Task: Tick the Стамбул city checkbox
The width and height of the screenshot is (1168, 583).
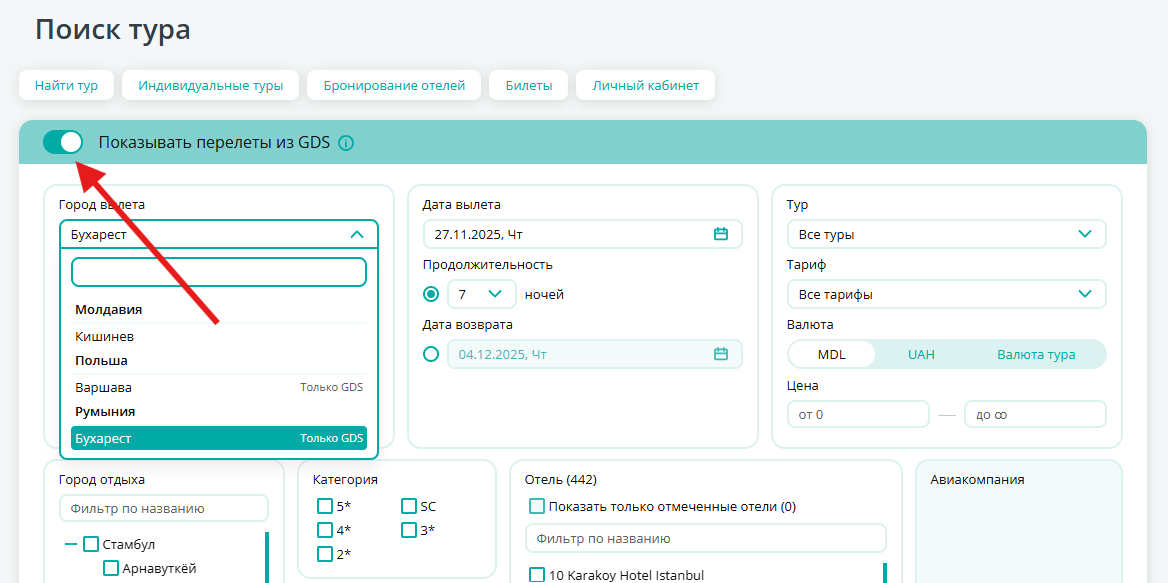Action: pos(91,545)
